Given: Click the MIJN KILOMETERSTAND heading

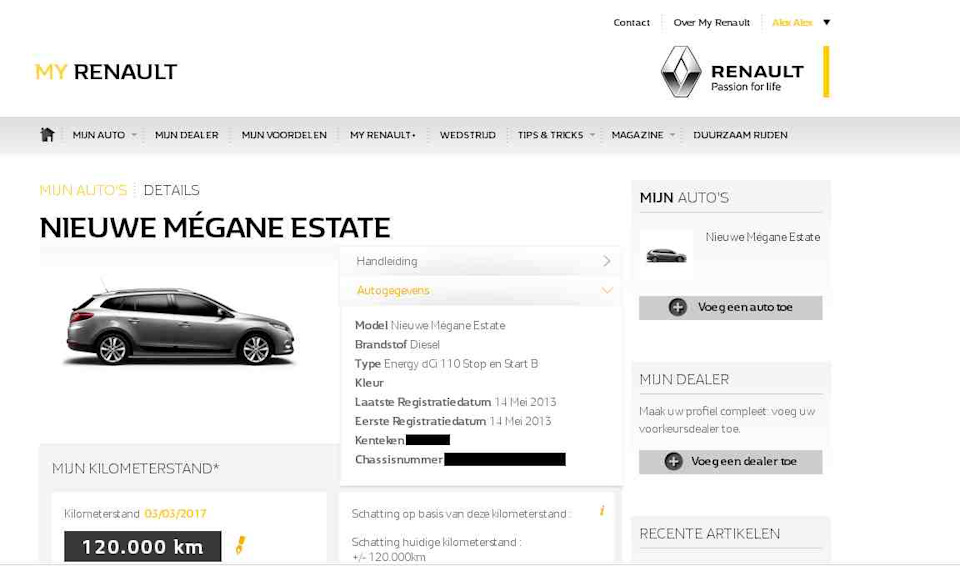Looking at the screenshot, I should coord(135,469).
